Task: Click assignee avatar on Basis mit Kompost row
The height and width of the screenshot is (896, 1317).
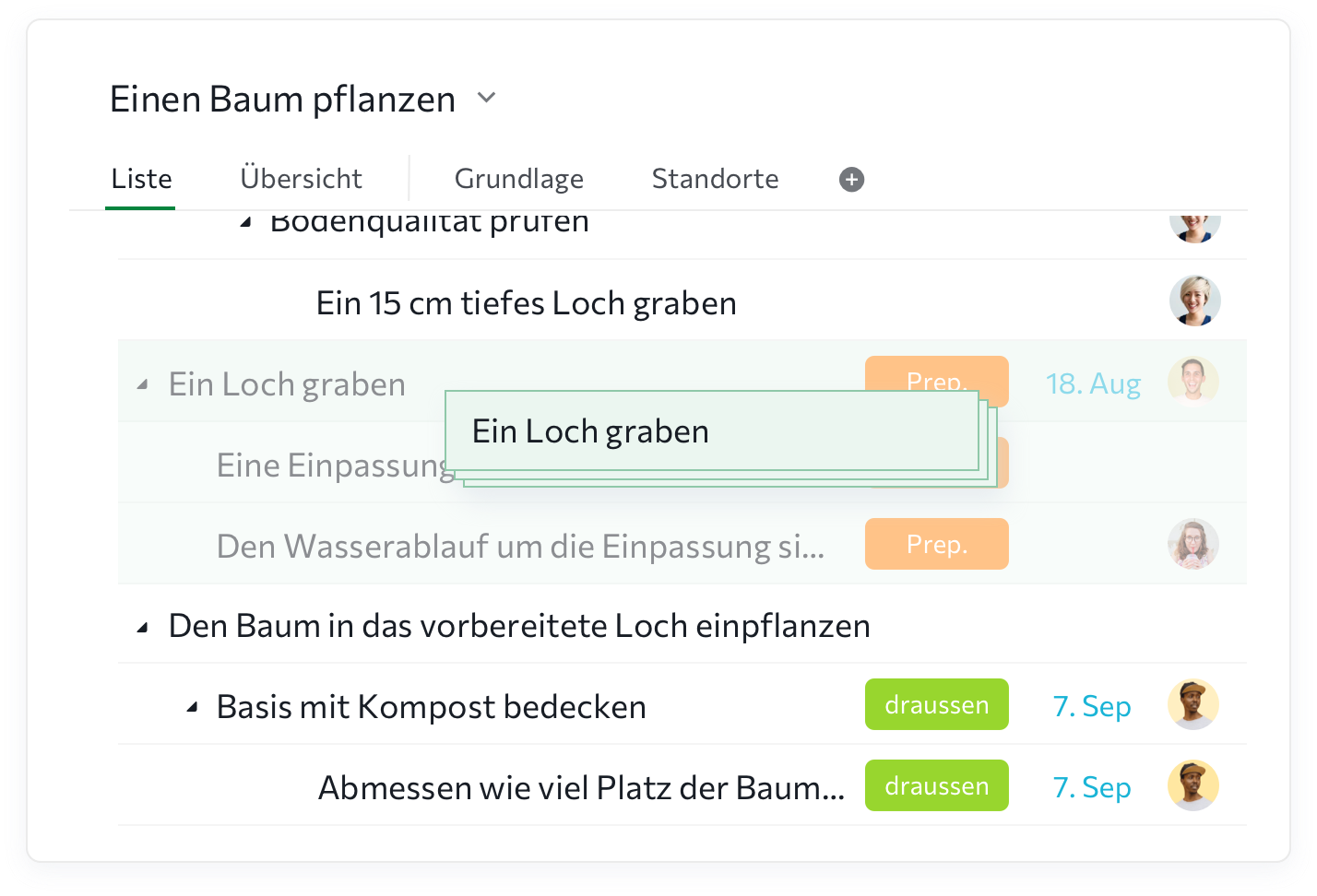Action: 1192,705
